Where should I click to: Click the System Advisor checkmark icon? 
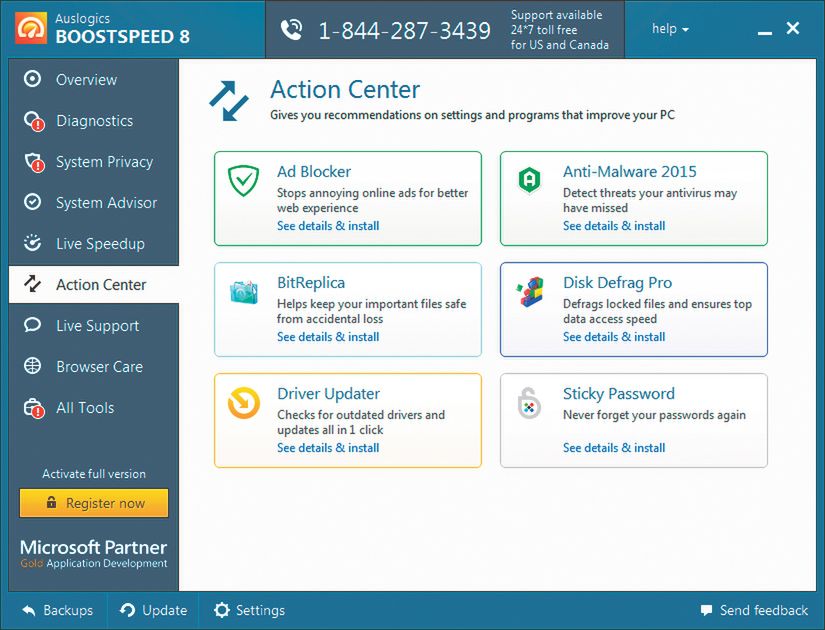pos(33,202)
